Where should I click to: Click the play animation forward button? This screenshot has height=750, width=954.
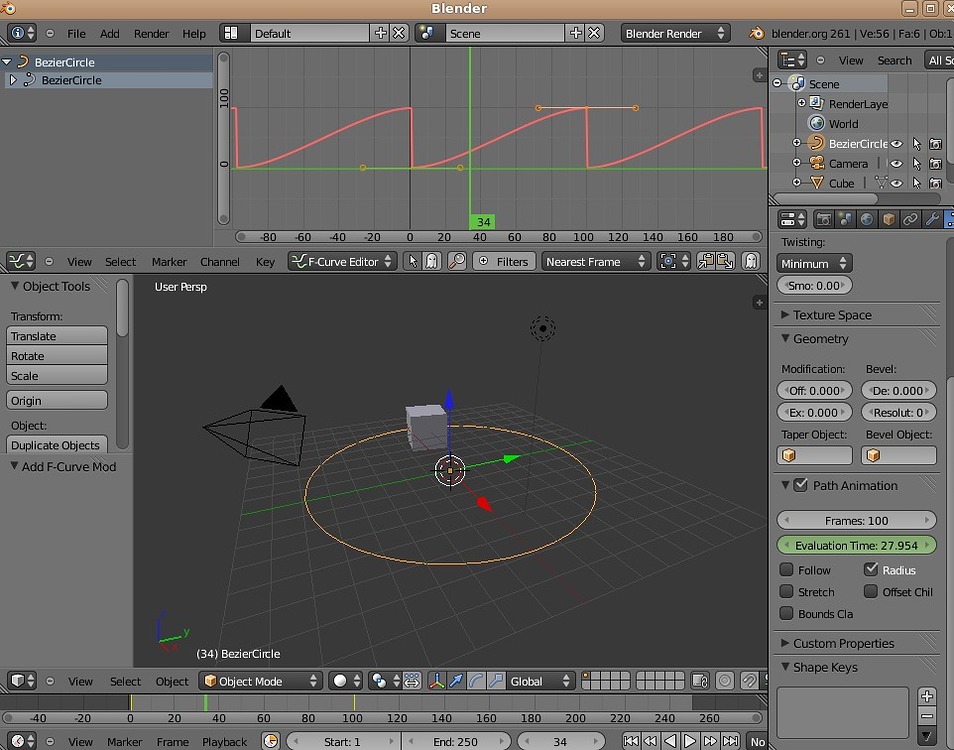click(690, 741)
